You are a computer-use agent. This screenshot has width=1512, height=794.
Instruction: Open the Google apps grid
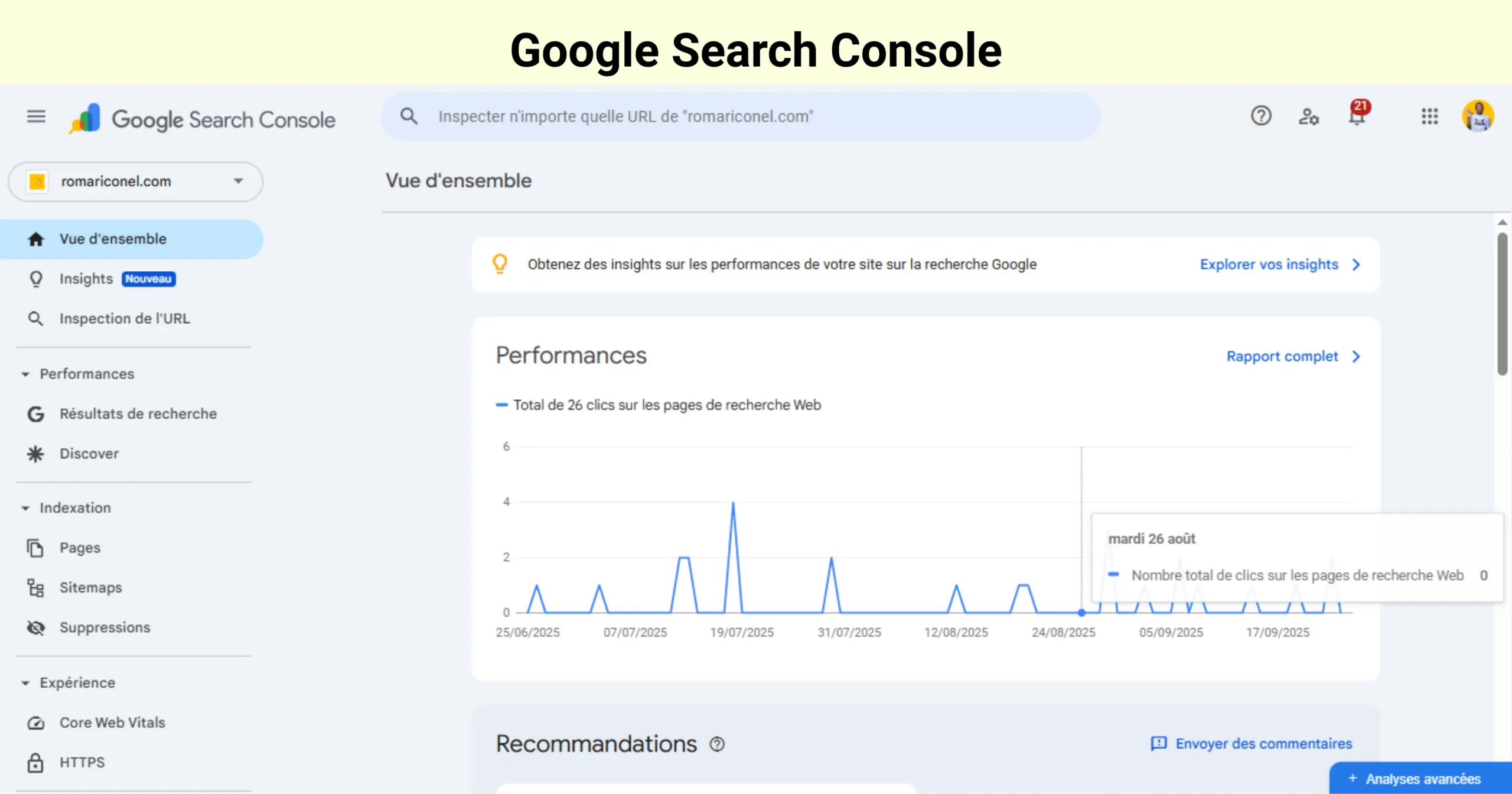point(1430,117)
